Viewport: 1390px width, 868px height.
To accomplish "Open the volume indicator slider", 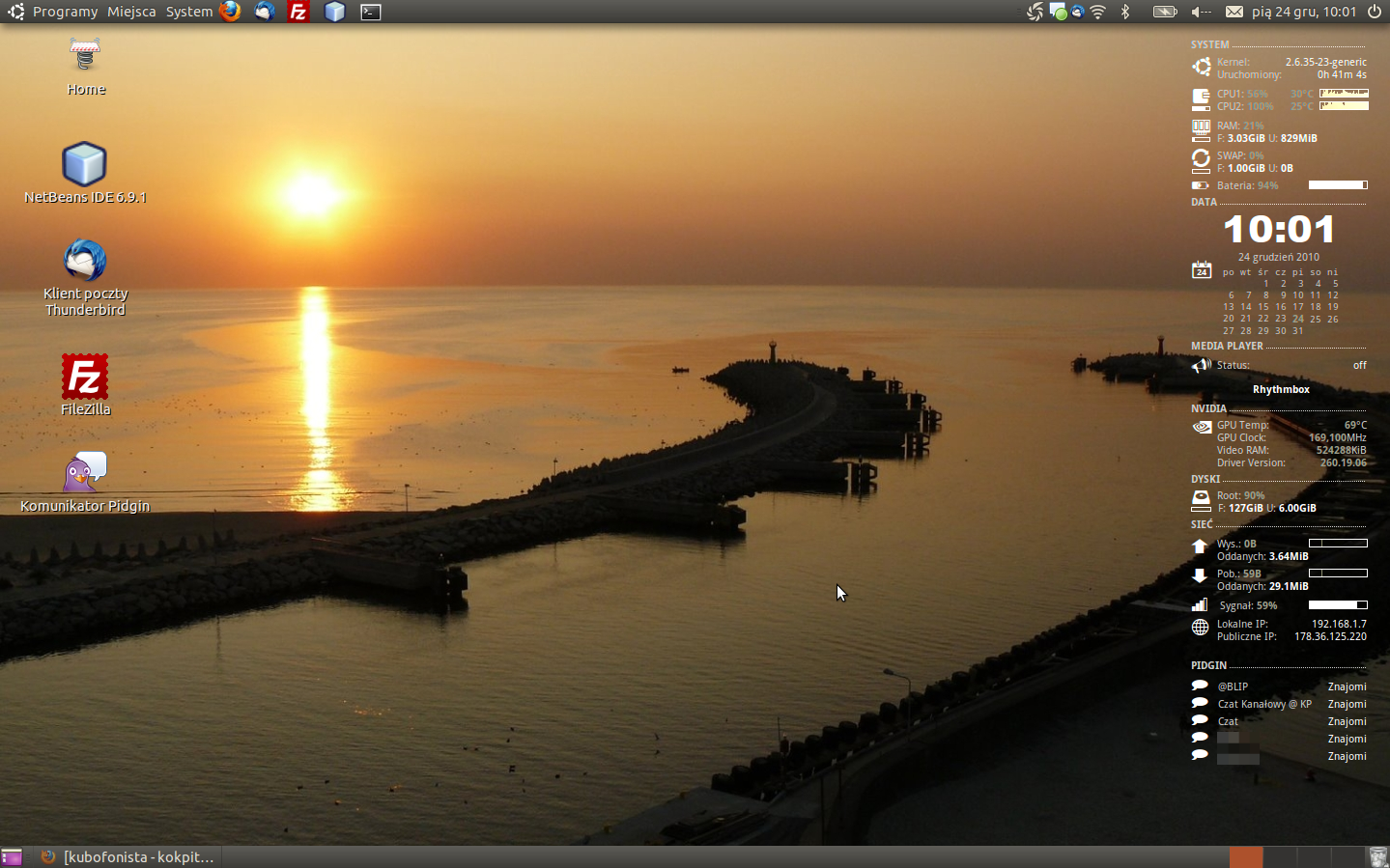I will pos(1201,12).
